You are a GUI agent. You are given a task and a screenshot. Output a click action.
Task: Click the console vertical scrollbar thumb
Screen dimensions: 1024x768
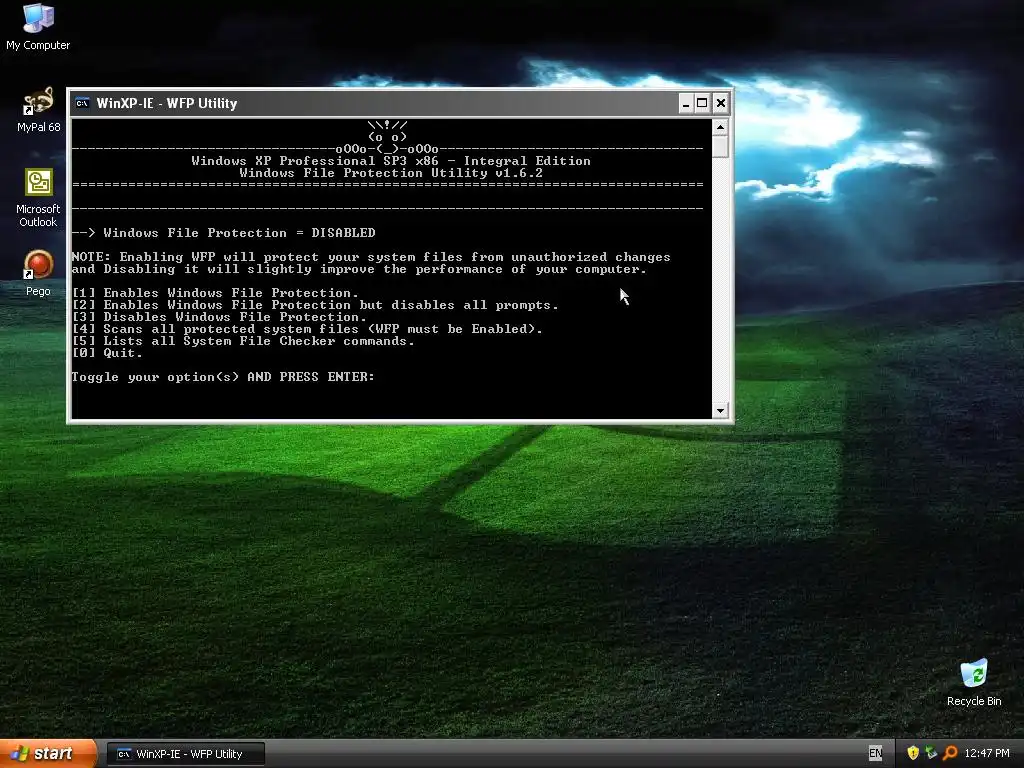click(x=720, y=146)
